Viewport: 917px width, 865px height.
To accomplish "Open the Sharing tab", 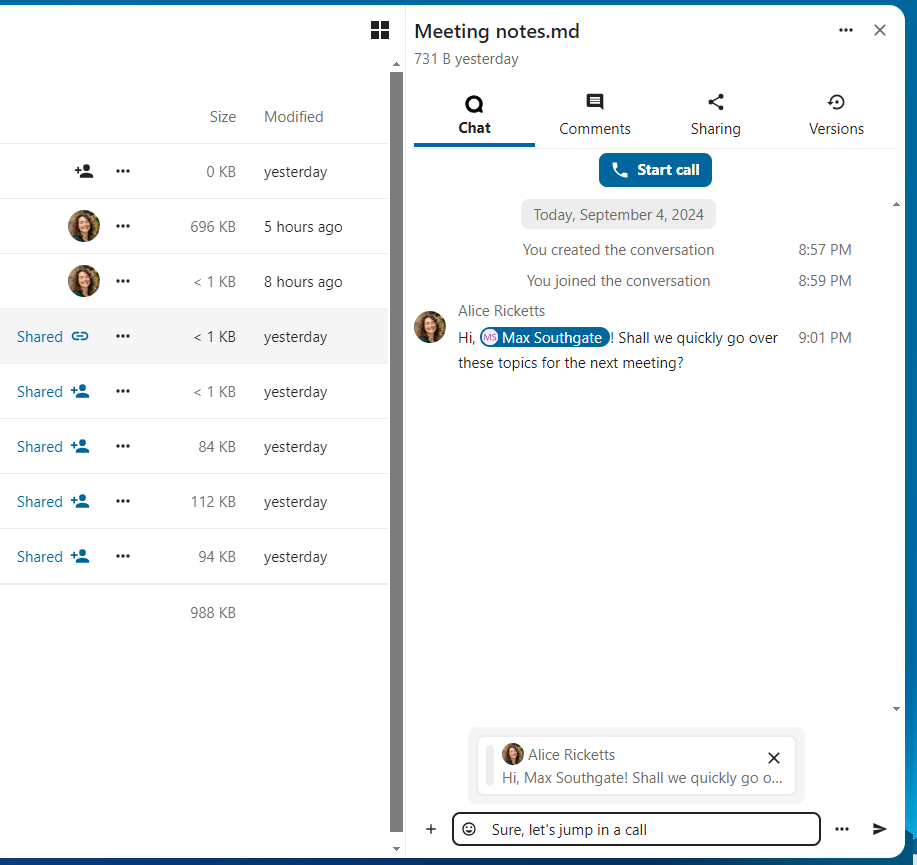I will [715, 115].
